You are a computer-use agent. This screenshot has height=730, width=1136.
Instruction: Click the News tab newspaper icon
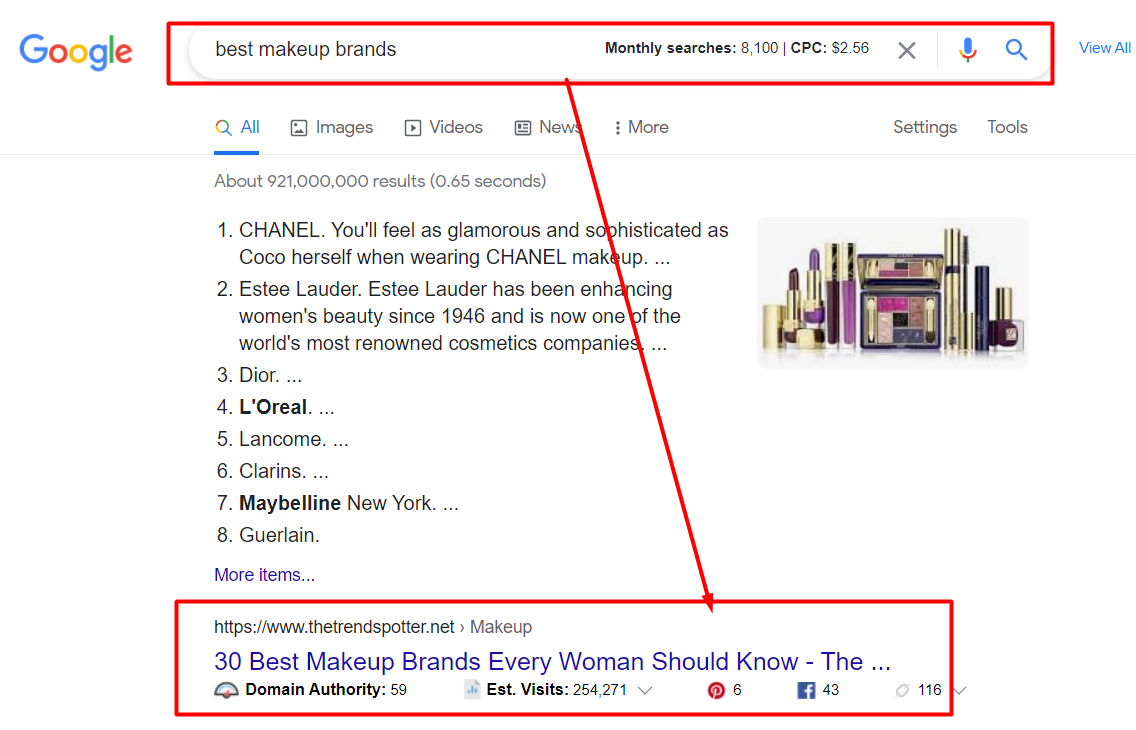click(521, 127)
